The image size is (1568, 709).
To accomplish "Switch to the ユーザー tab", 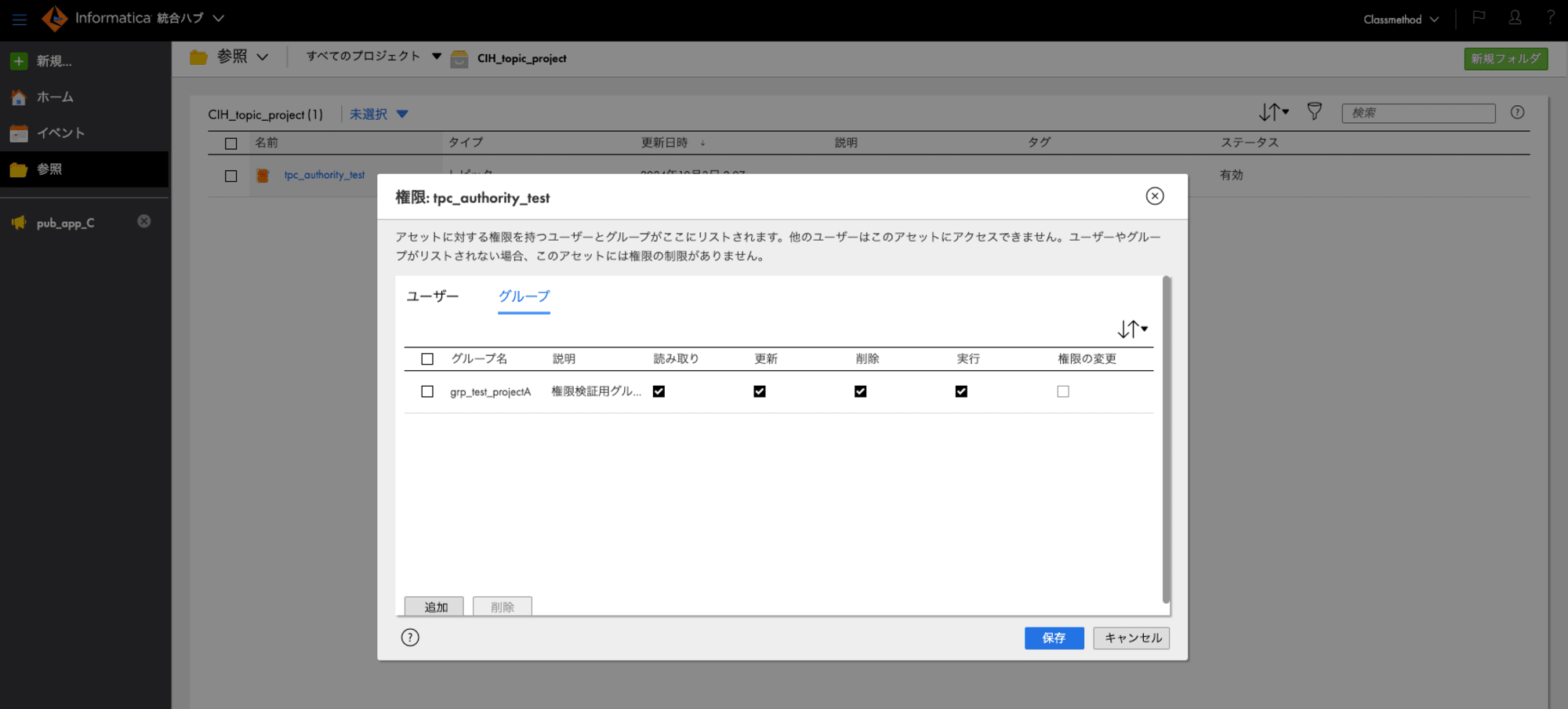I will tap(433, 296).
